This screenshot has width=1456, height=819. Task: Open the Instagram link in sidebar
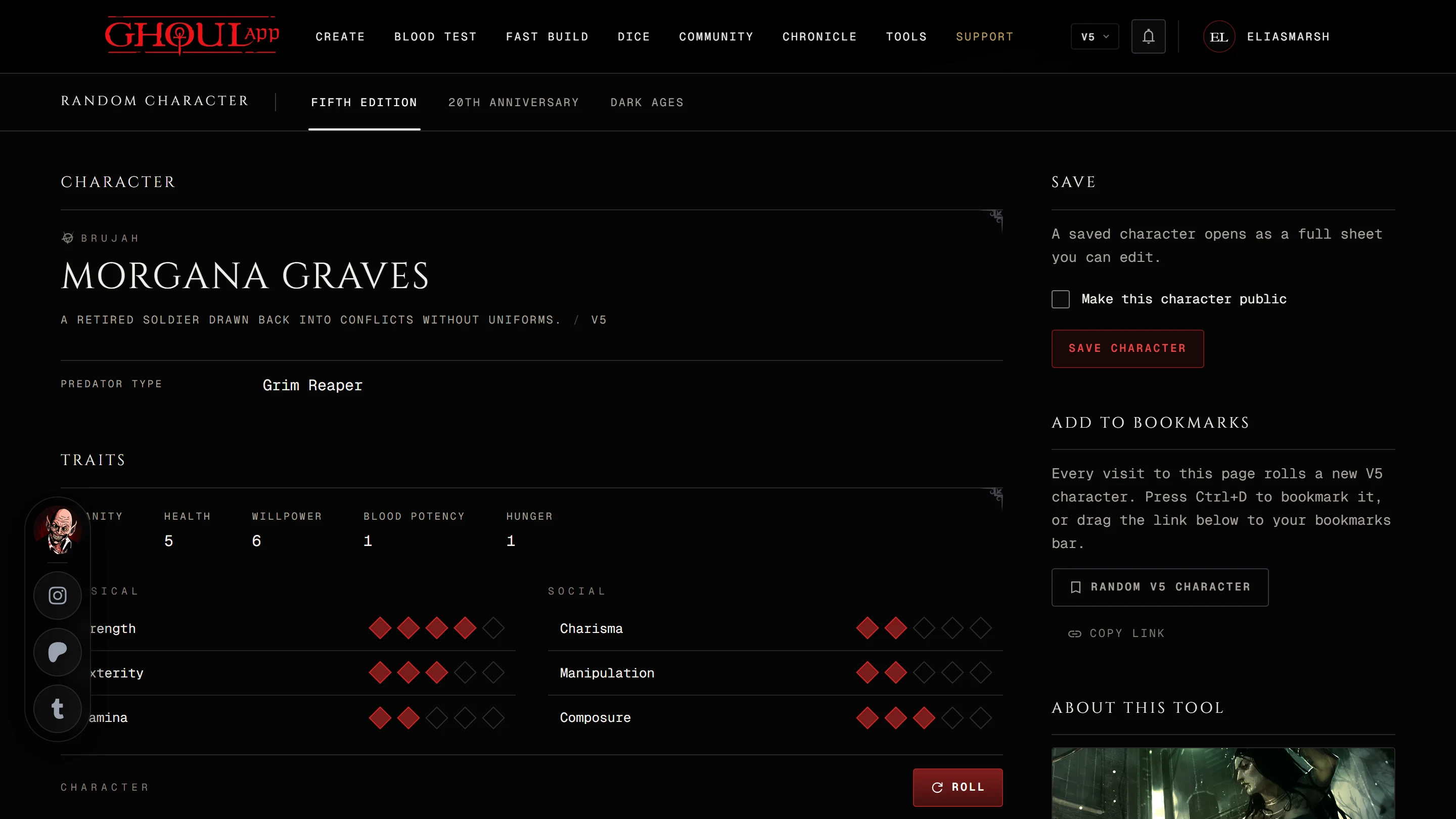[58, 595]
